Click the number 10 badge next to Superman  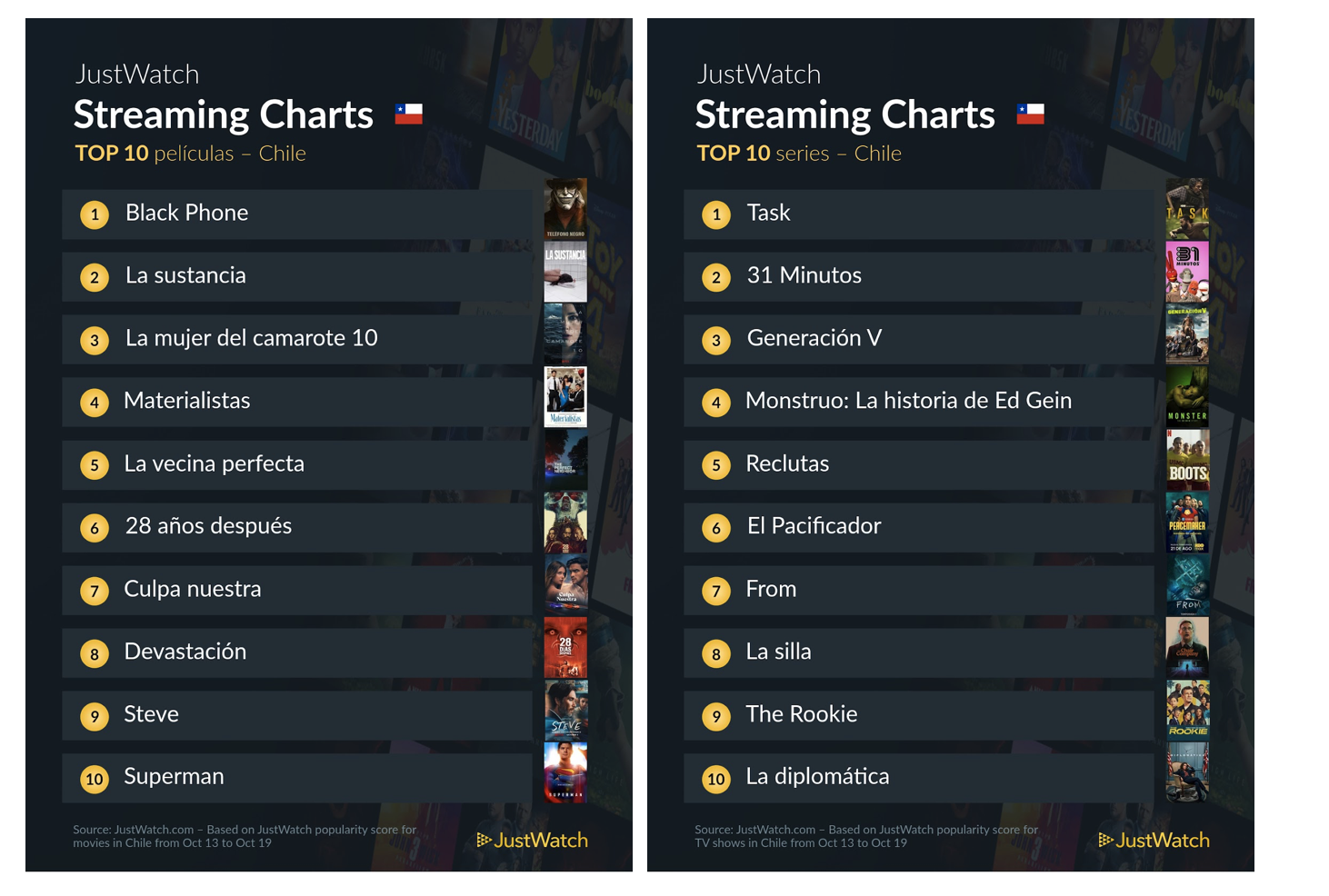click(x=95, y=779)
